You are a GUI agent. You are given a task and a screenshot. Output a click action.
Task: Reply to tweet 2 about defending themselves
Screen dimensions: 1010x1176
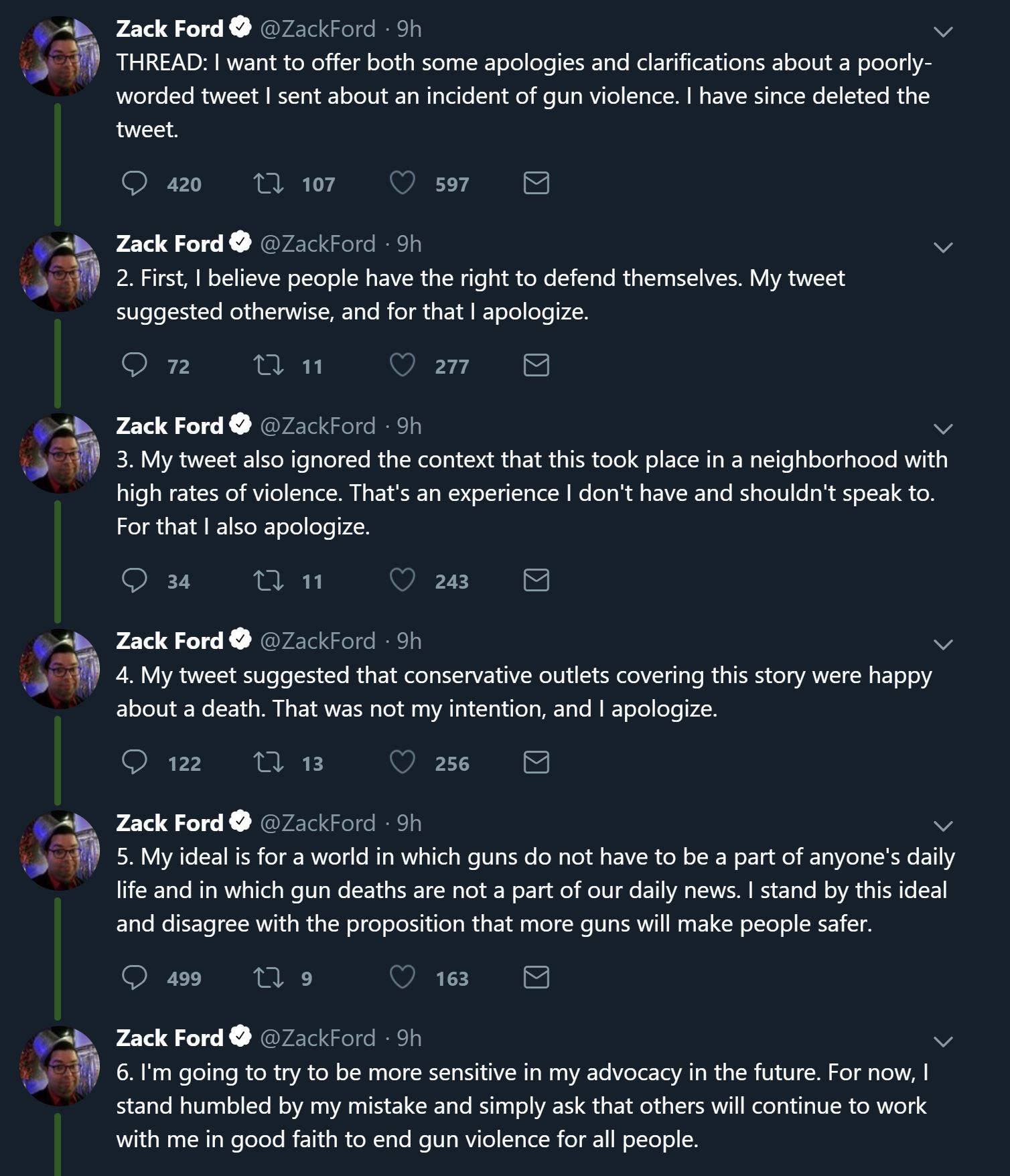(x=135, y=365)
